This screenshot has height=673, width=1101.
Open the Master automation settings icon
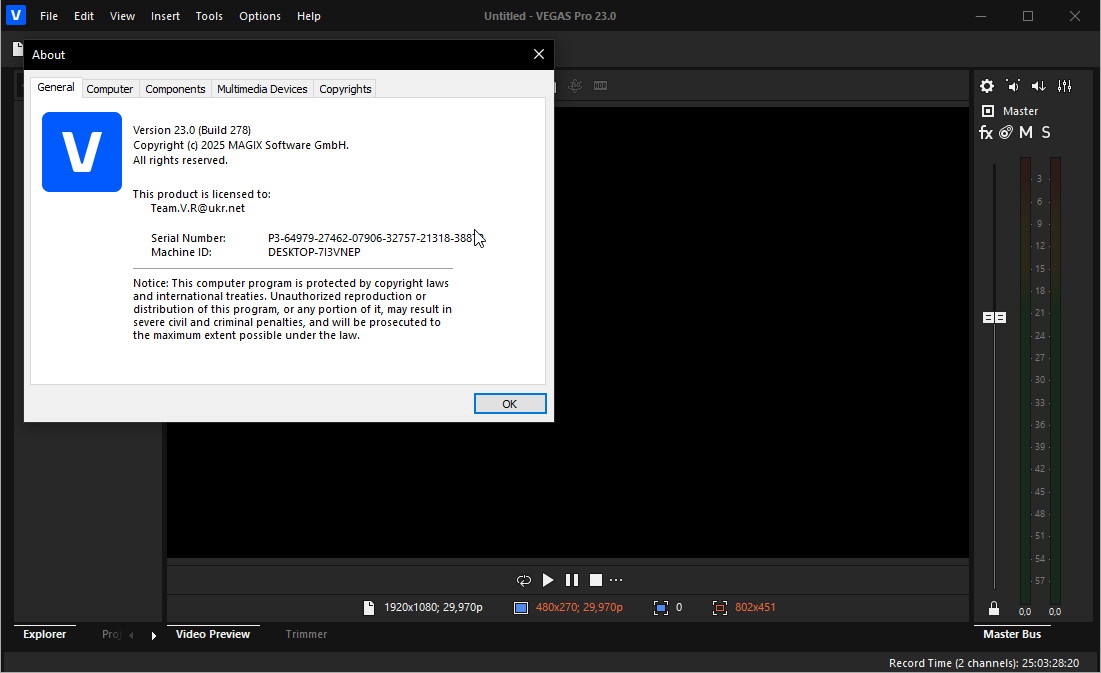(1006, 133)
